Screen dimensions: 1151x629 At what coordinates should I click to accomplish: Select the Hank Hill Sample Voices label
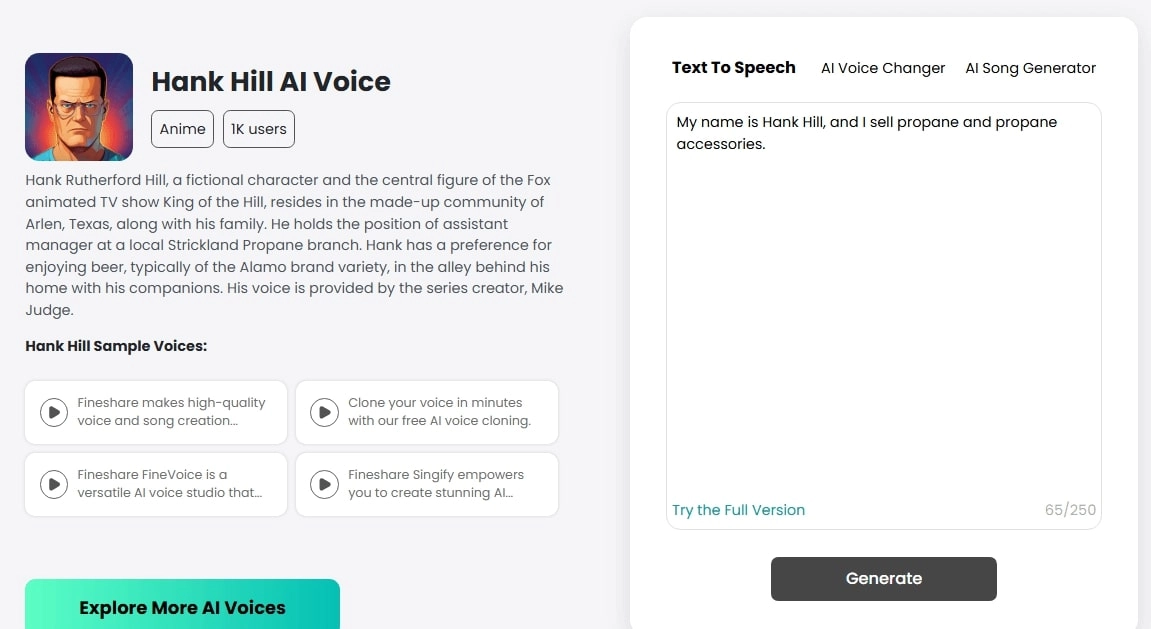click(116, 345)
